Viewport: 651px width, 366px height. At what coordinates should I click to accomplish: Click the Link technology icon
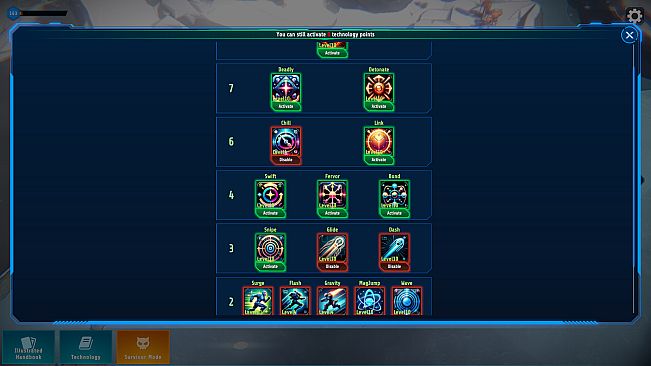click(x=379, y=141)
